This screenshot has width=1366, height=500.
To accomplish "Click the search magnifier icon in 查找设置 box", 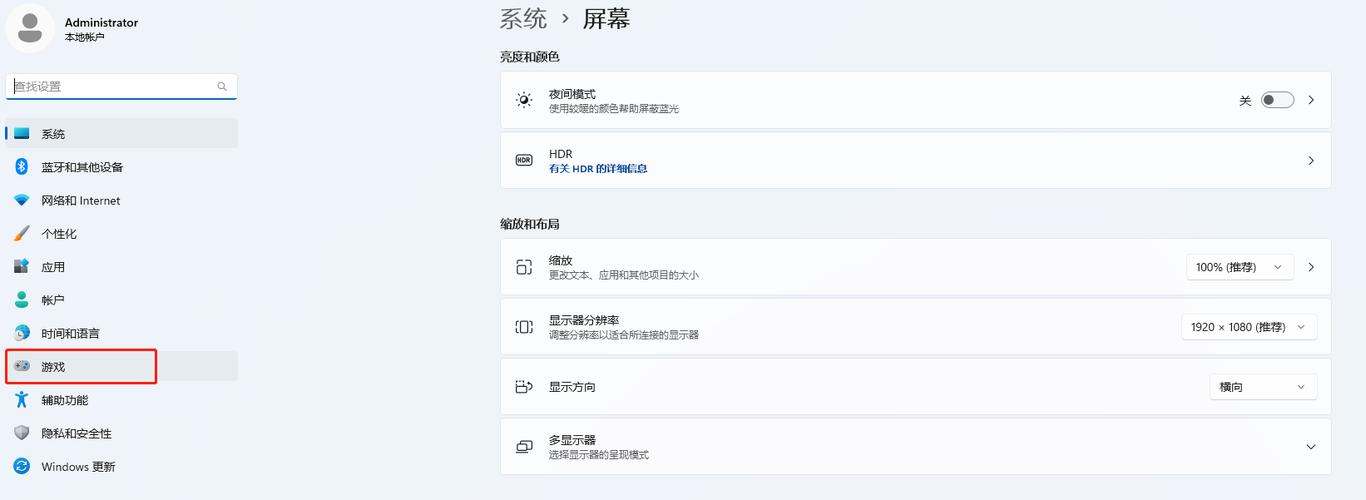I will [222, 87].
